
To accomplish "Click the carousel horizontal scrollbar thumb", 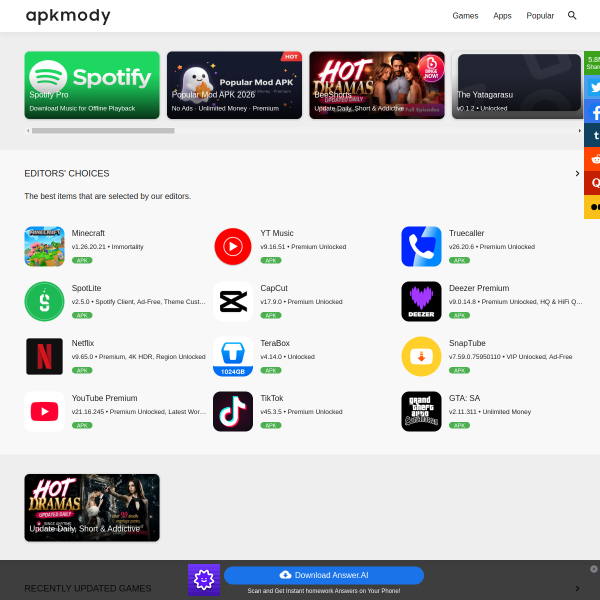I will pos(103,131).
